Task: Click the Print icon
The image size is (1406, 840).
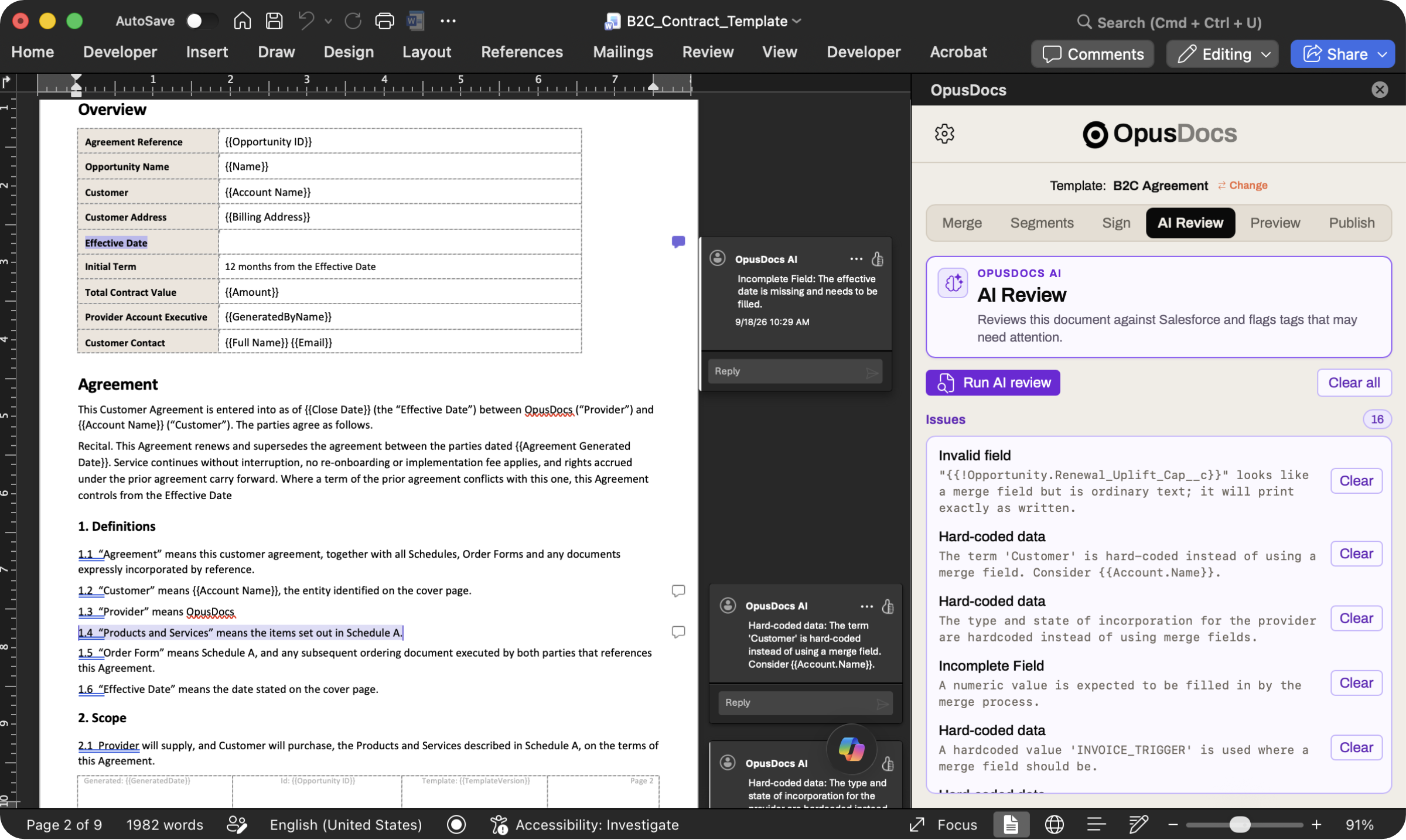Action: [x=384, y=21]
